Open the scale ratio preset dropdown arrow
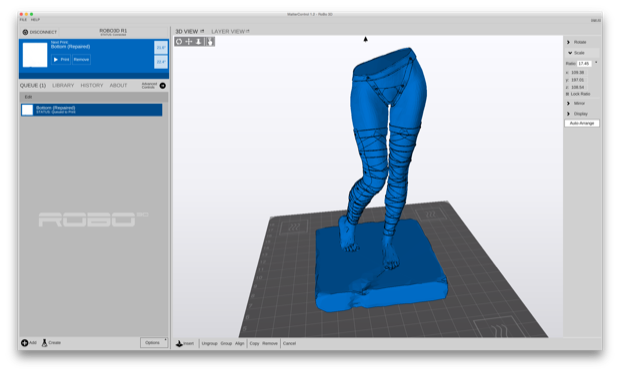 [x=596, y=63]
